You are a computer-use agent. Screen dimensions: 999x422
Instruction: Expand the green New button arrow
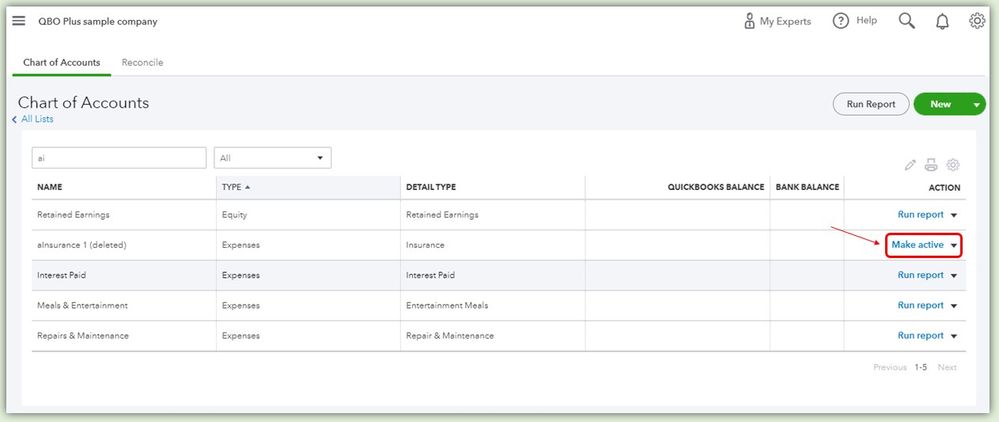click(x=976, y=104)
